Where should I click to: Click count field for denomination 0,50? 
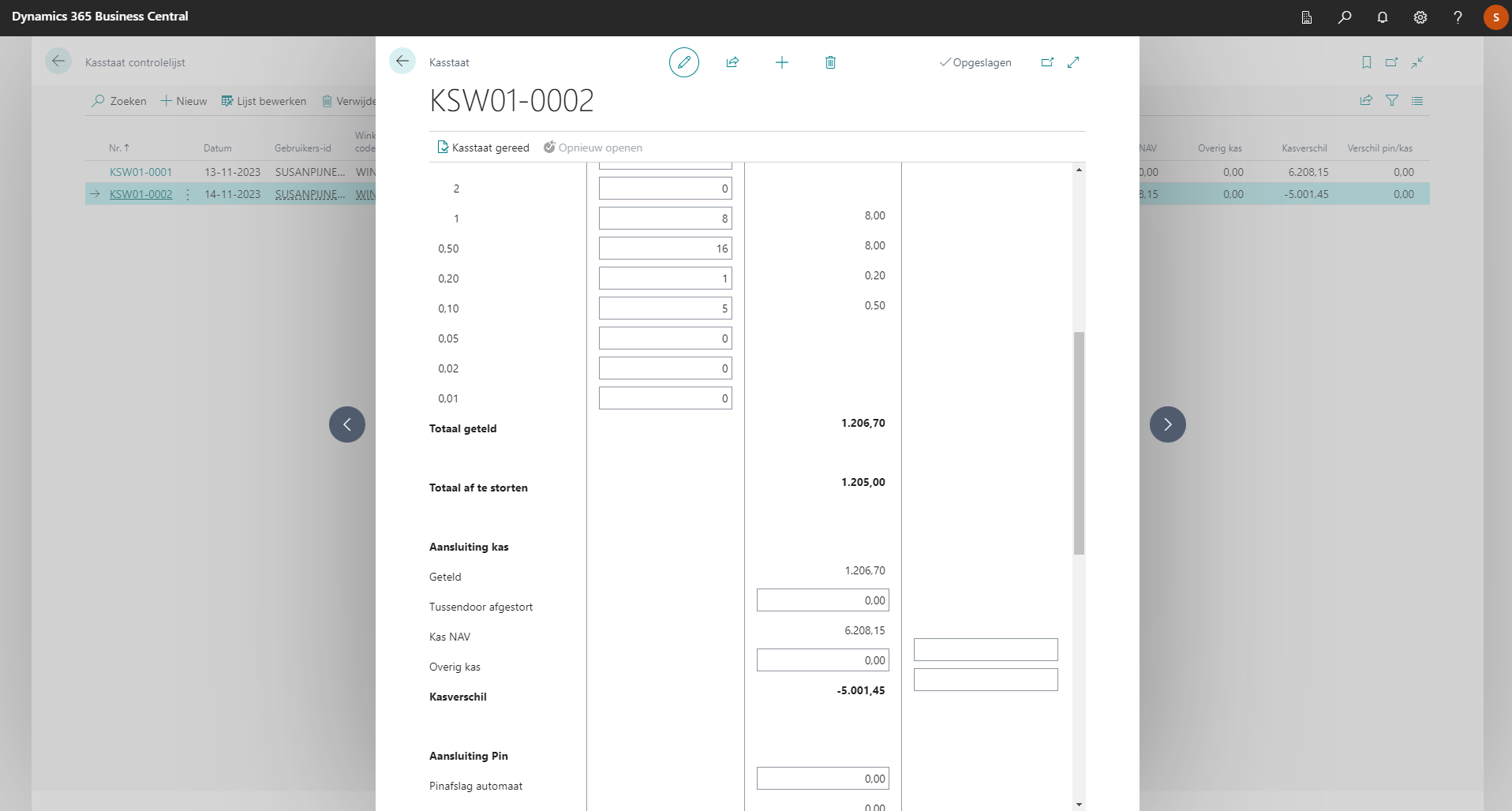point(665,249)
